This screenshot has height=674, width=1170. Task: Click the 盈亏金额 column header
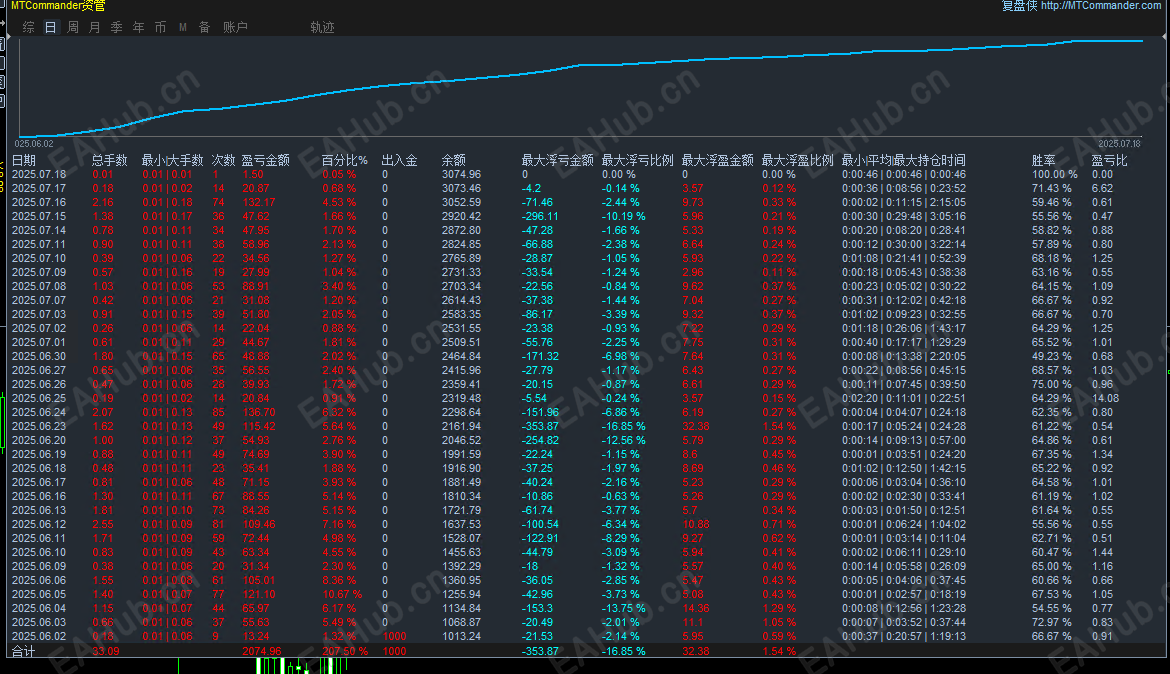click(266, 160)
